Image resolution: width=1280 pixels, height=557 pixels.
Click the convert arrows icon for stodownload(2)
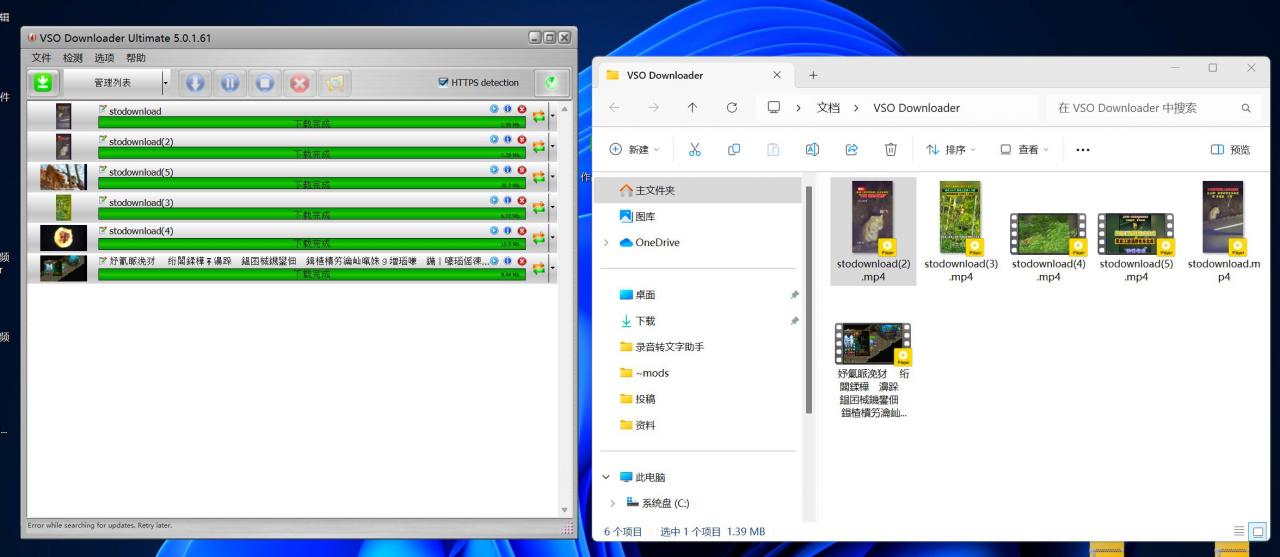539,147
